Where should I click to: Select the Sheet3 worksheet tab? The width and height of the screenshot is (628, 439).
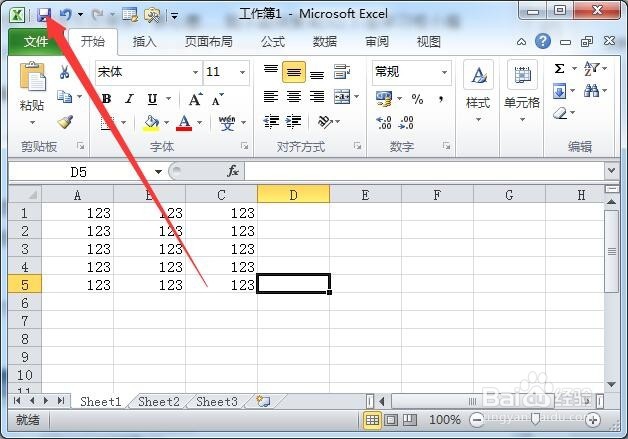(217, 401)
